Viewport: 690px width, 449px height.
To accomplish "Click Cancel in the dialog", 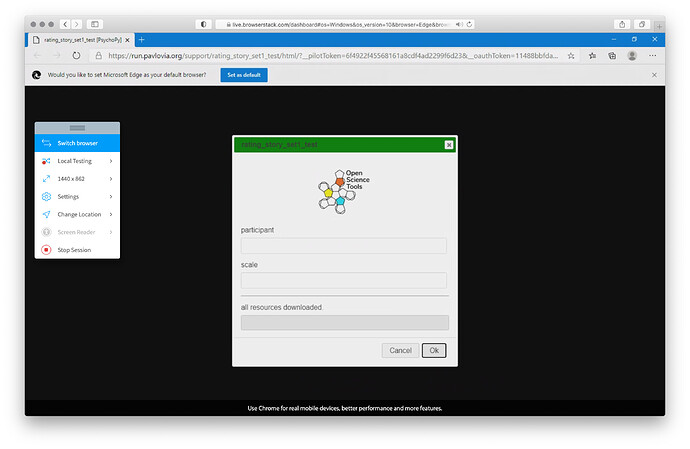I will (400, 350).
